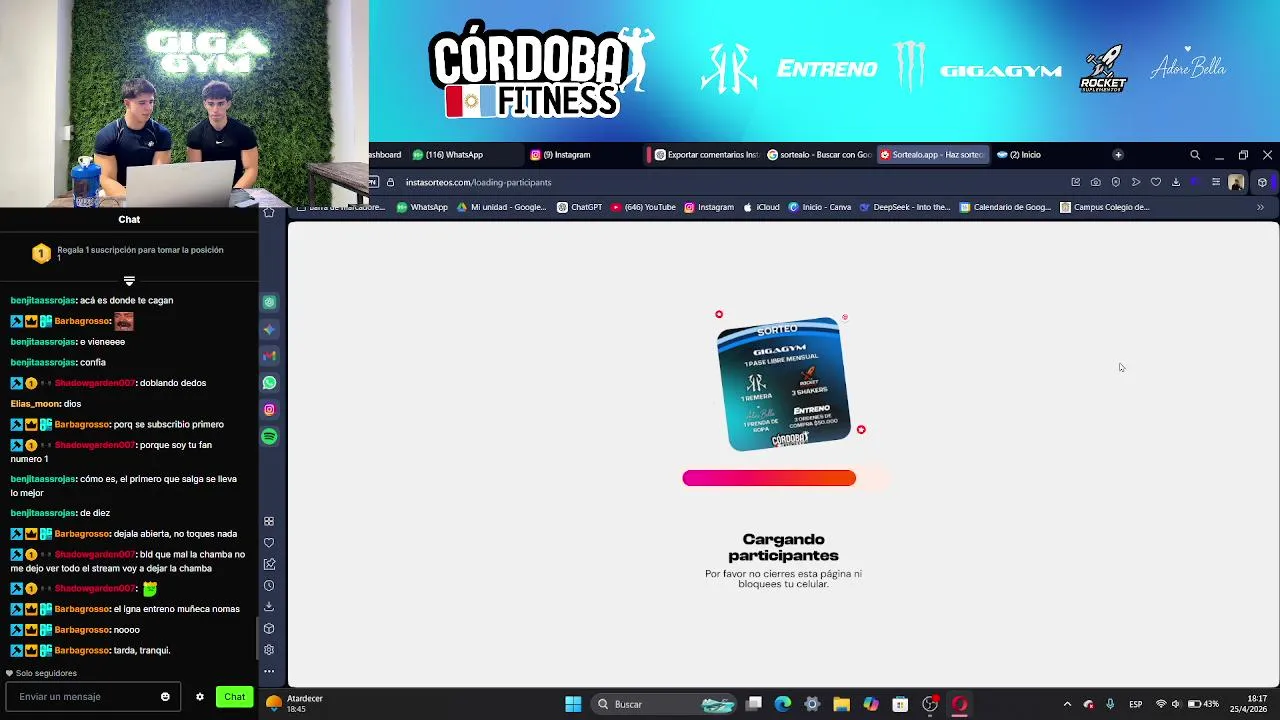Viewport: 1280px width, 720px height.
Task: Click benjitaassrojas in 'de diez' message
Action: pyautogui.click(x=43, y=513)
